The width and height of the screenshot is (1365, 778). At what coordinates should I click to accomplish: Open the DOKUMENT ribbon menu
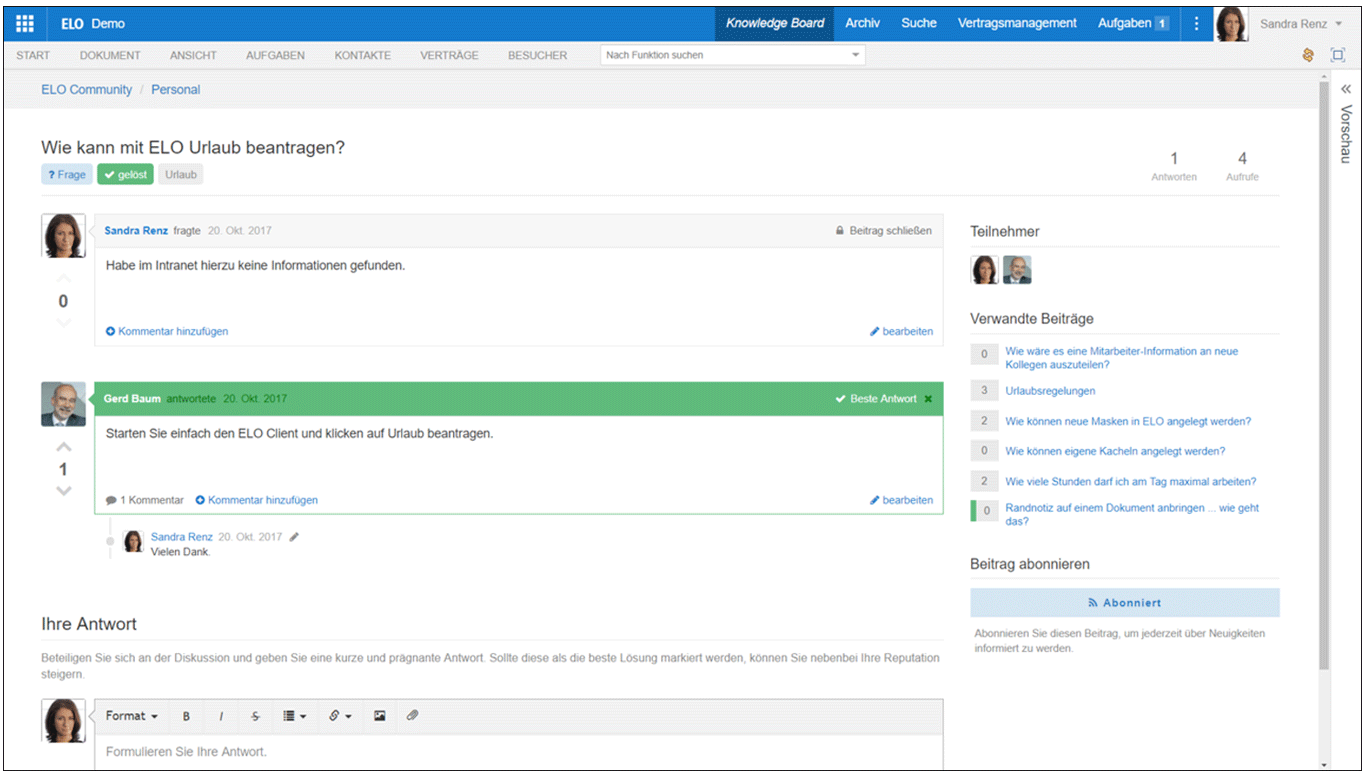110,55
